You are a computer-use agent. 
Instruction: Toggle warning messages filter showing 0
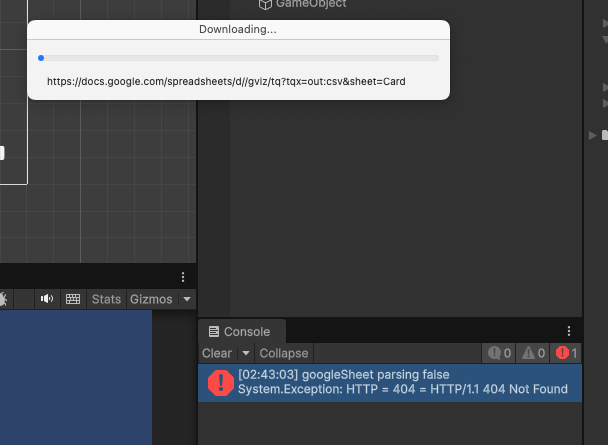pyautogui.click(x=533, y=353)
